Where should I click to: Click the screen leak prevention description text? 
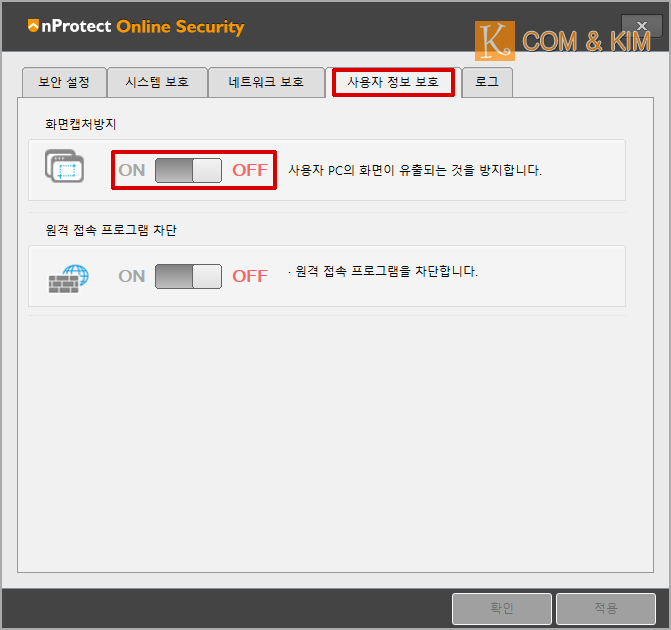415,170
